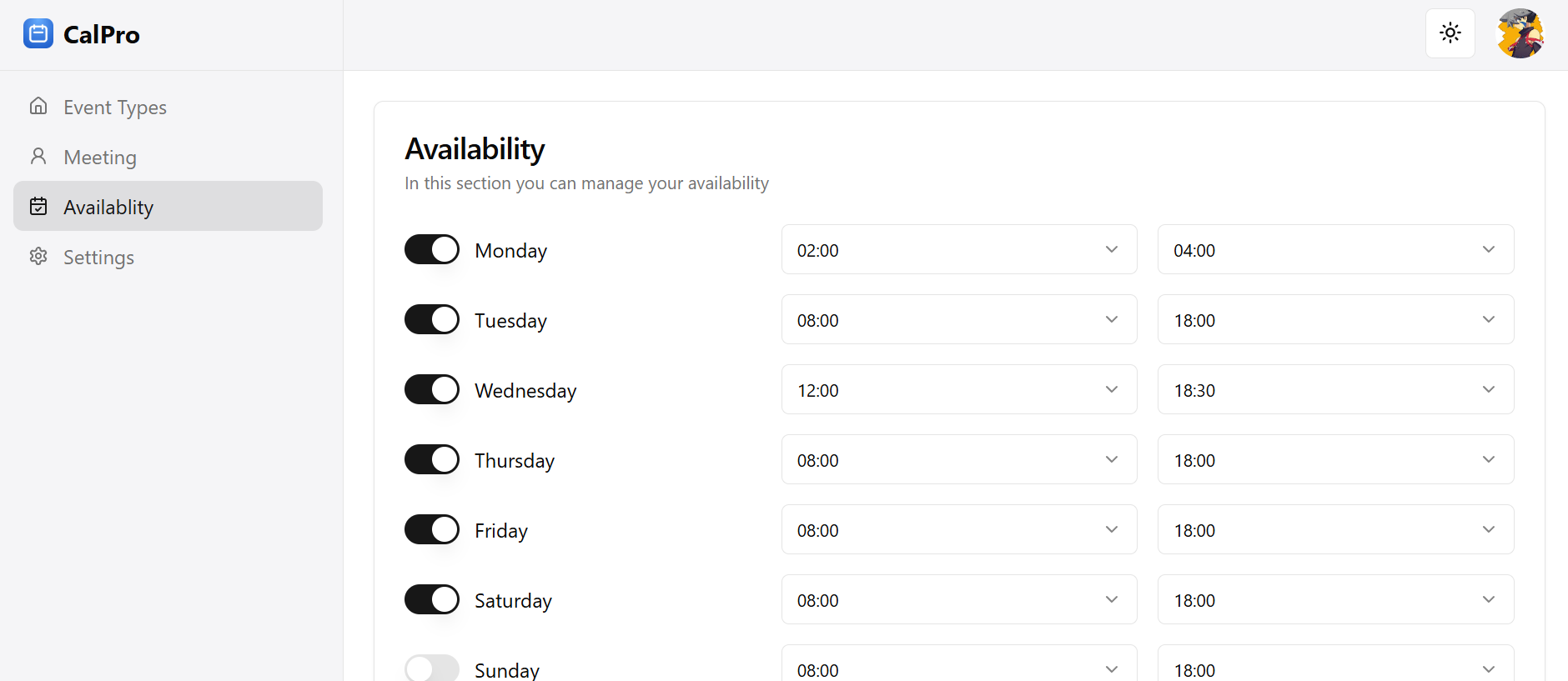This screenshot has width=1568, height=681.
Task: Click the Thursday day label
Action: 515,461
